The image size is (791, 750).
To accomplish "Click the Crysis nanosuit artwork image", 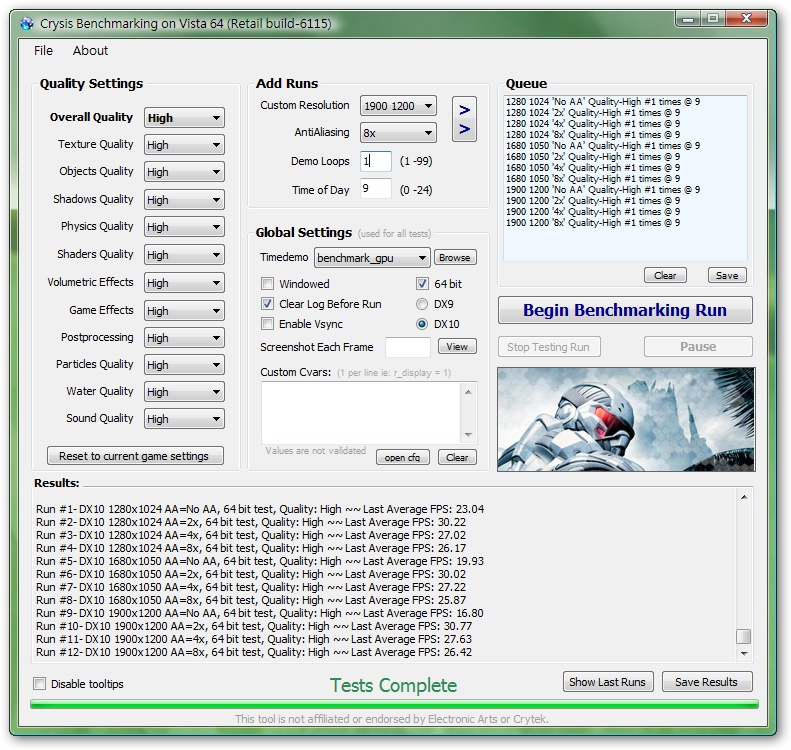I will click(626, 419).
